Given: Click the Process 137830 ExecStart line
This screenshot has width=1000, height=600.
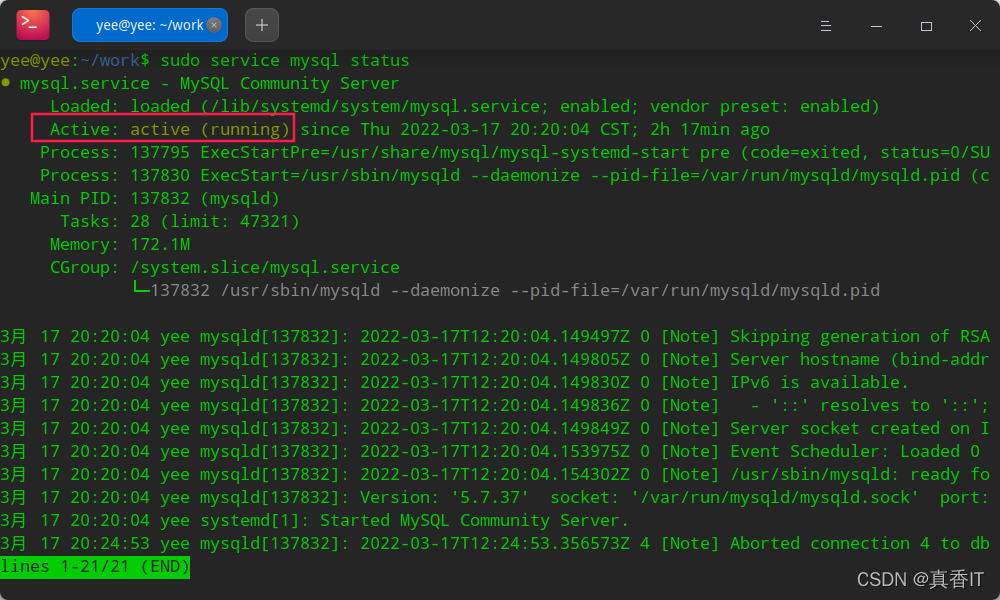Looking at the screenshot, I should (x=515, y=175).
